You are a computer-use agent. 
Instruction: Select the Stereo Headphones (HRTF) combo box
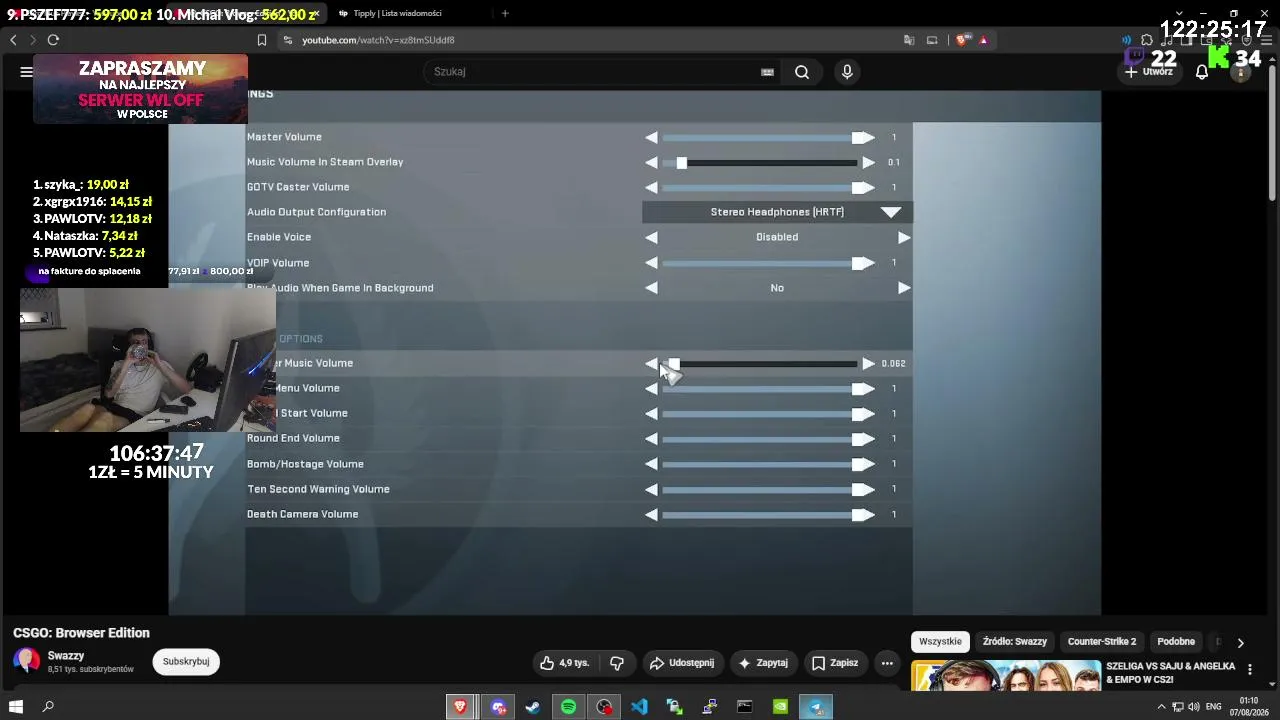coord(777,212)
